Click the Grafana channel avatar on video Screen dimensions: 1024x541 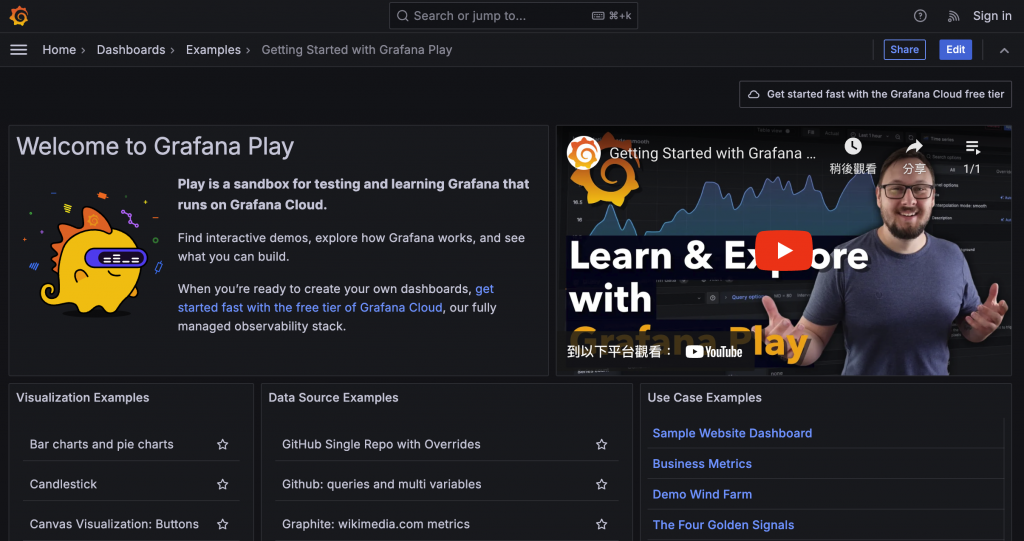(584, 153)
